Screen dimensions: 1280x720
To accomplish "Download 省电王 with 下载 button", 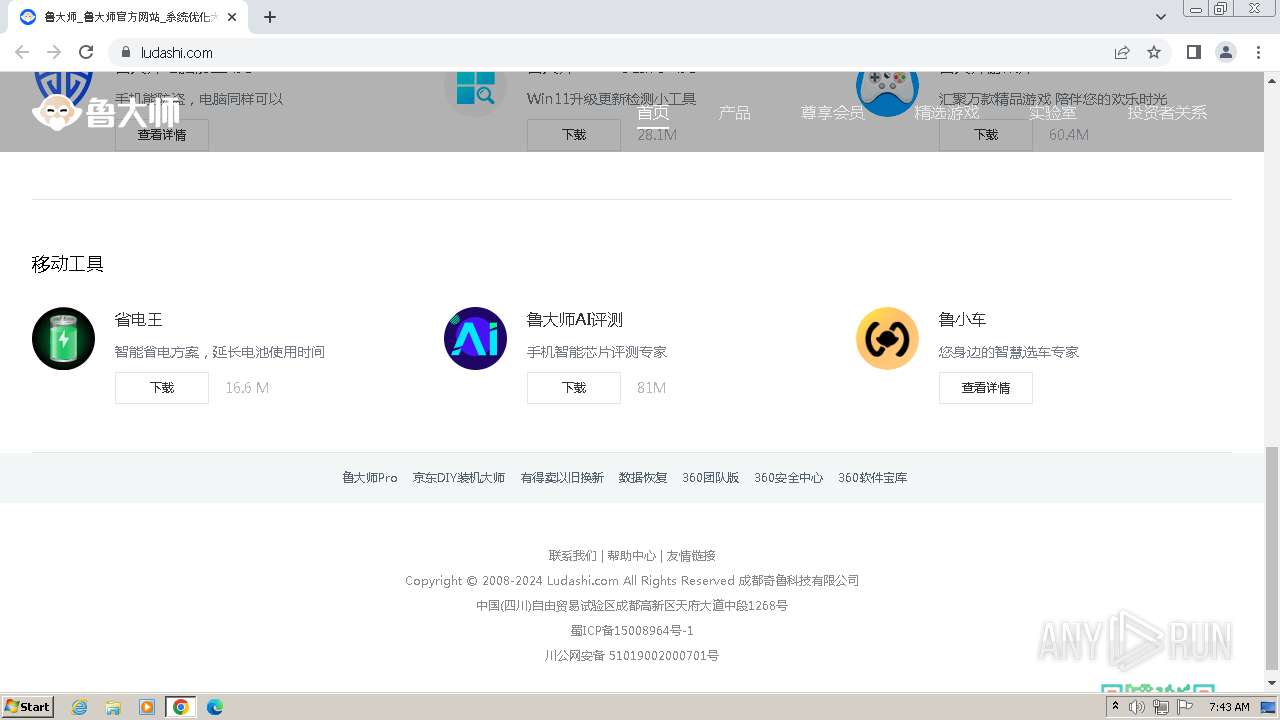I will click(x=162, y=388).
